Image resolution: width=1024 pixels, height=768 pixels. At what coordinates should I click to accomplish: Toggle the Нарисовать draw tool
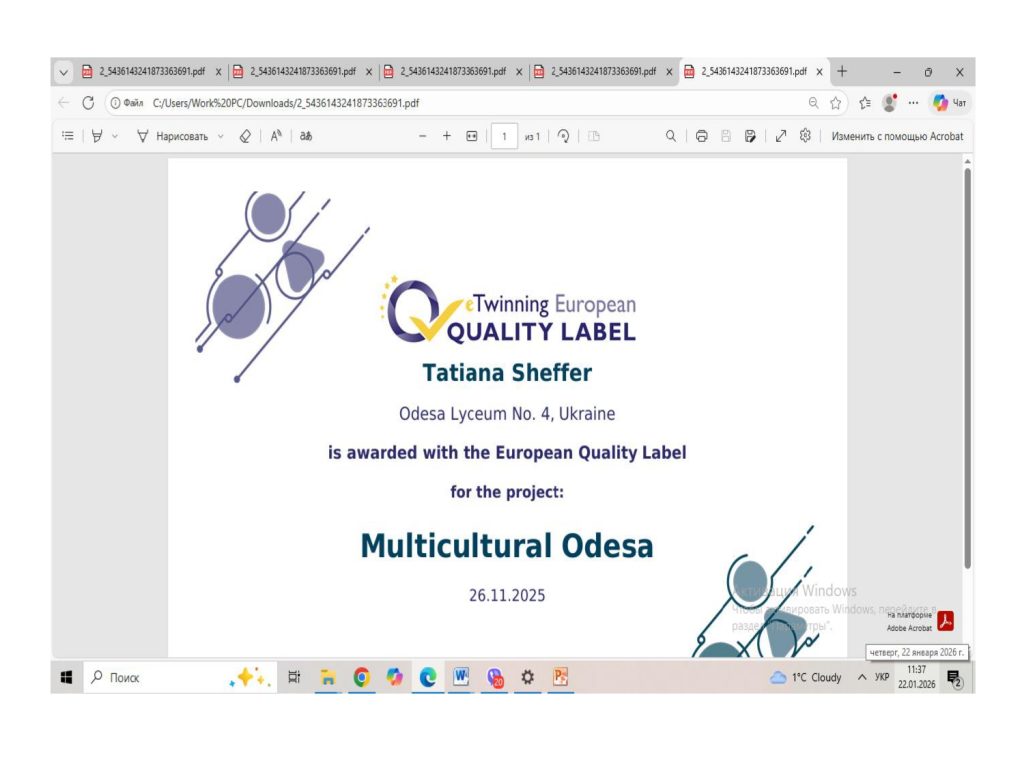pyautogui.click(x=172, y=136)
